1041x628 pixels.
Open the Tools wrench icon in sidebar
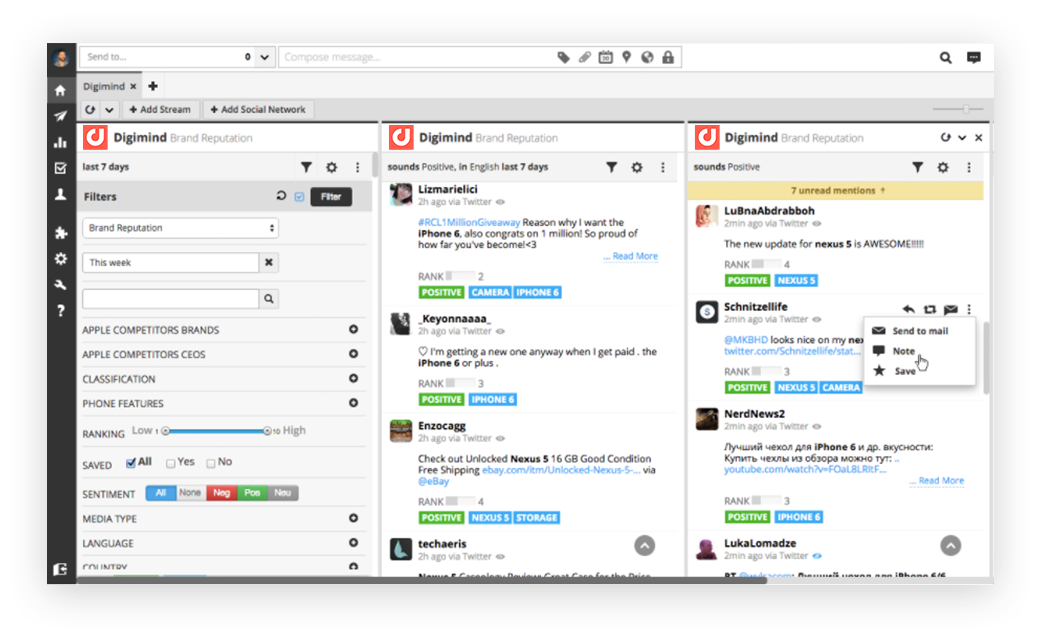(60, 284)
